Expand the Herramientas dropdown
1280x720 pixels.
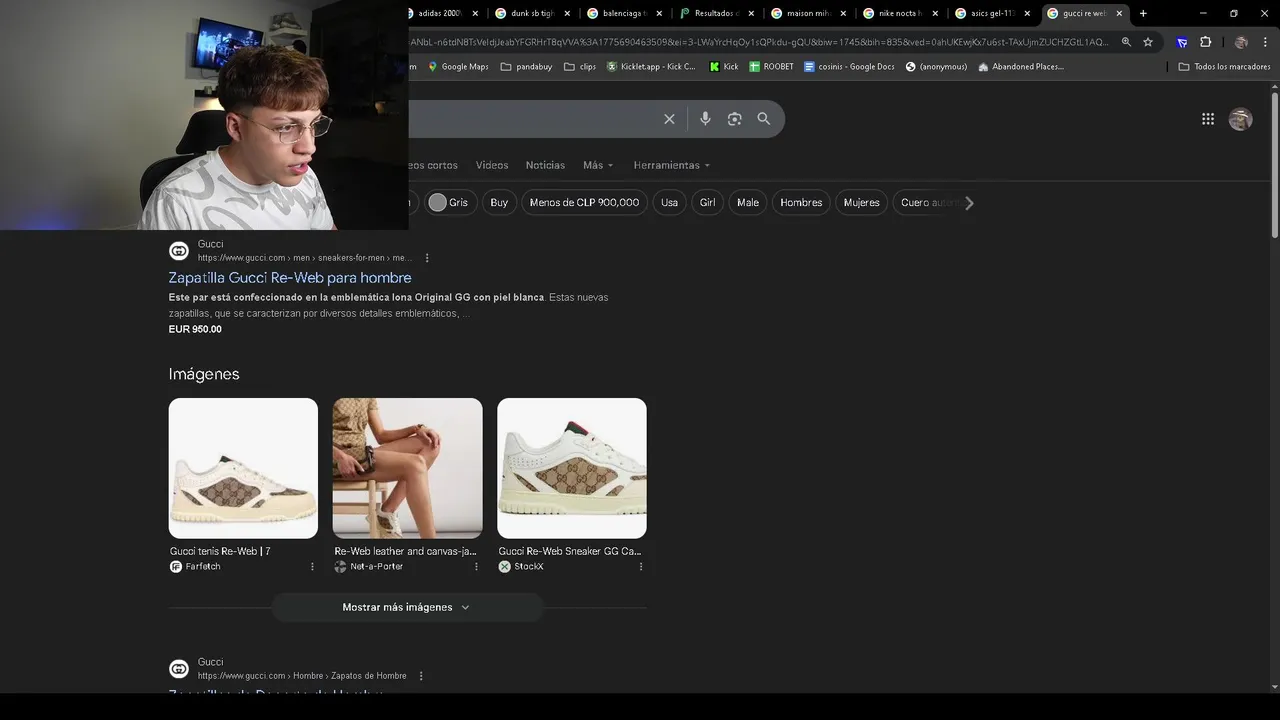tap(671, 165)
